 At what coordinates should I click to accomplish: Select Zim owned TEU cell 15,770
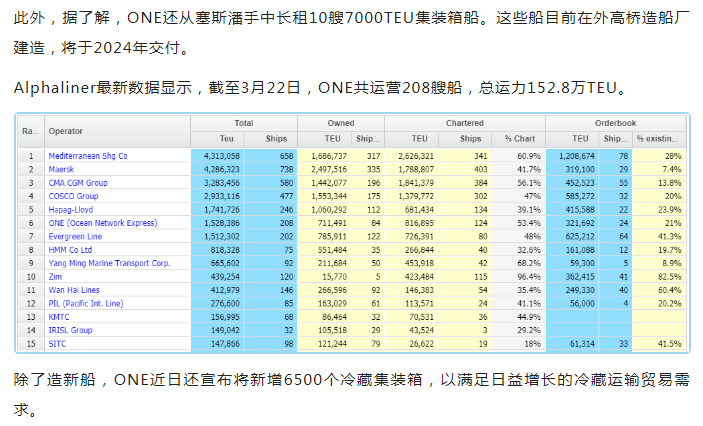pyautogui.click(x=325, y=277)
